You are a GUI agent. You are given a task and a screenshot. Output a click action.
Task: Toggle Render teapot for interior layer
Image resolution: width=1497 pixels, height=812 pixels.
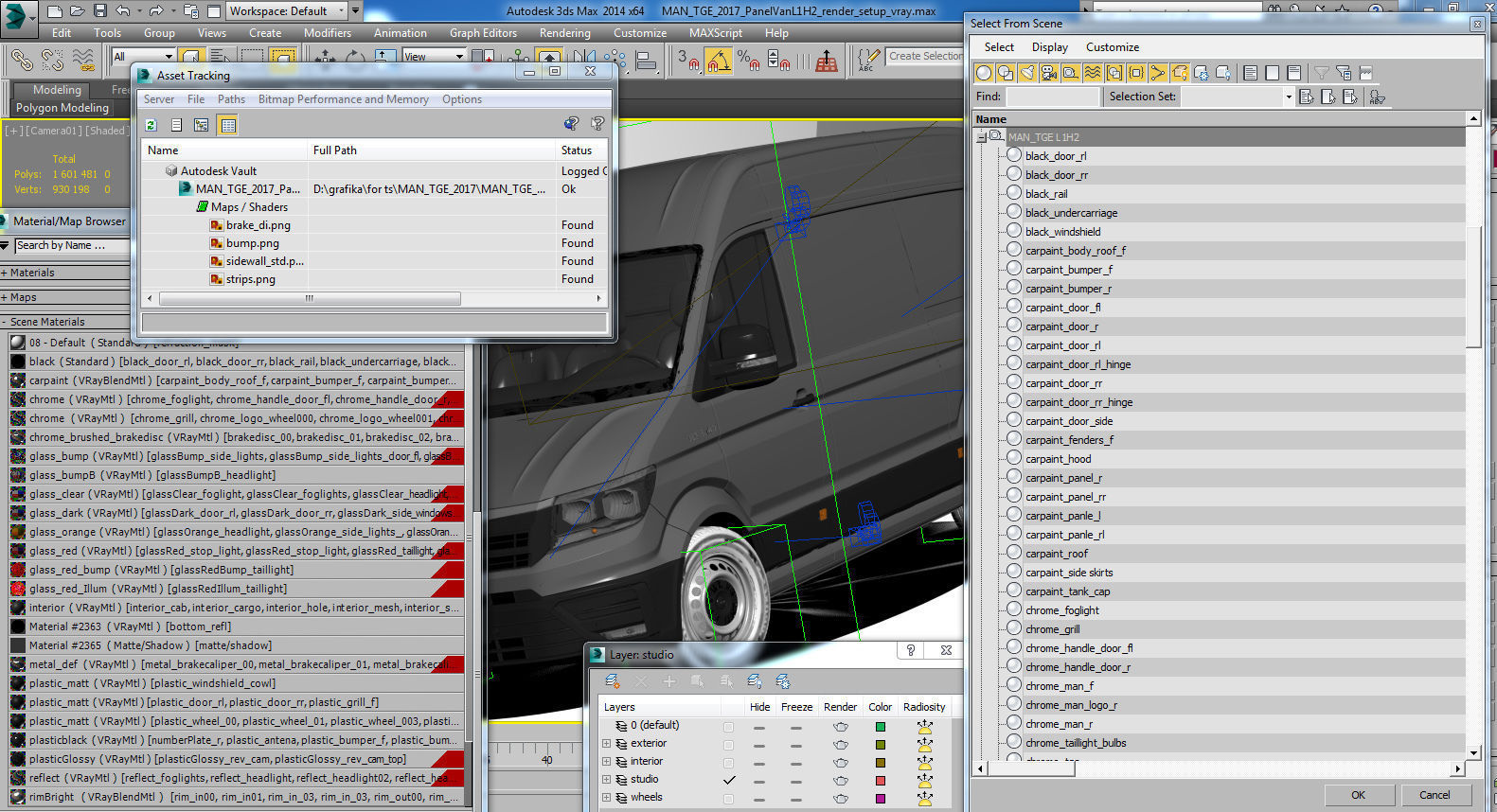click(840, 763)
